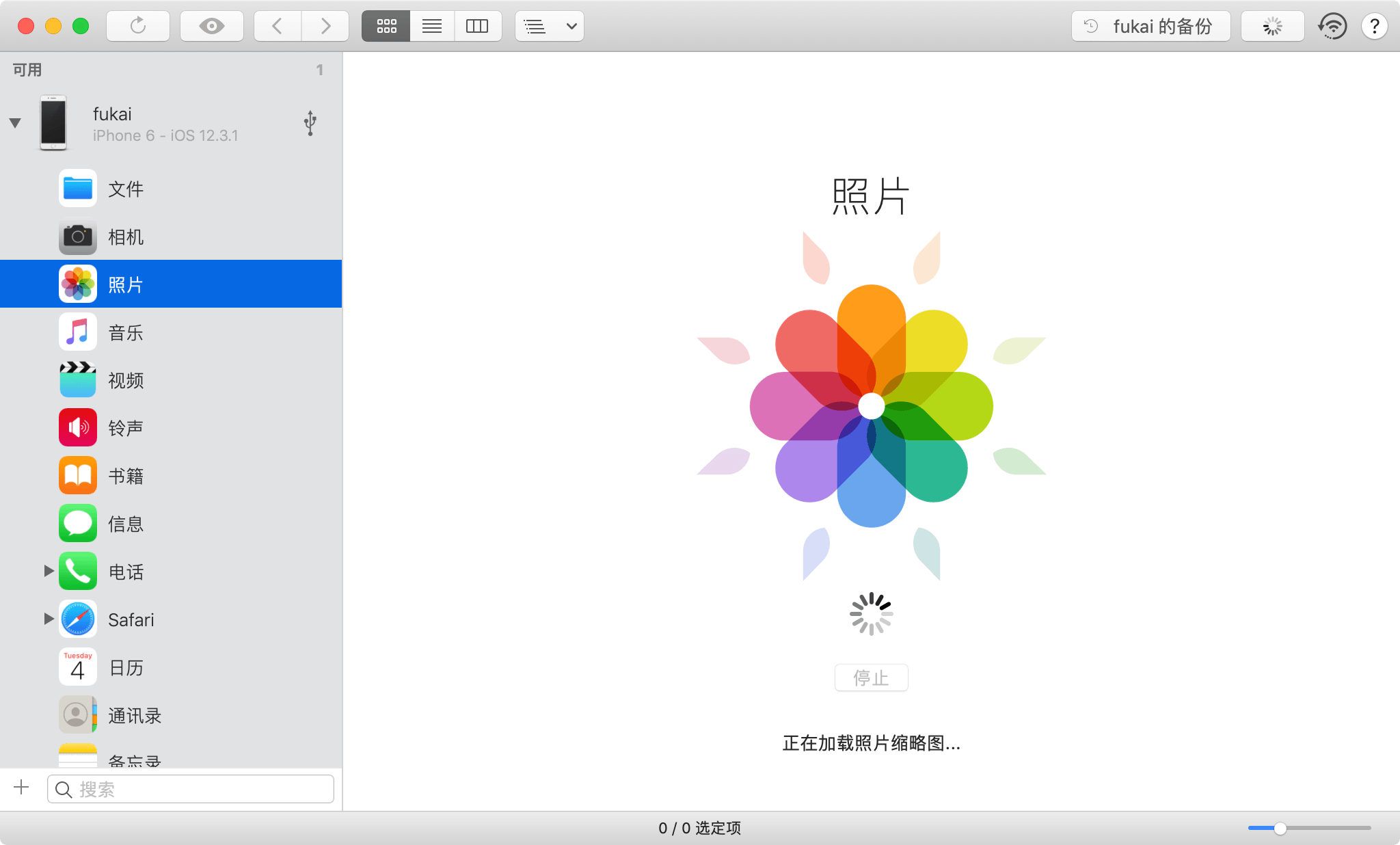Expand the 电话 disclosure triangle
This screenshot has width=1400, height=845.
pyautogui.click(x=49, y=571)
